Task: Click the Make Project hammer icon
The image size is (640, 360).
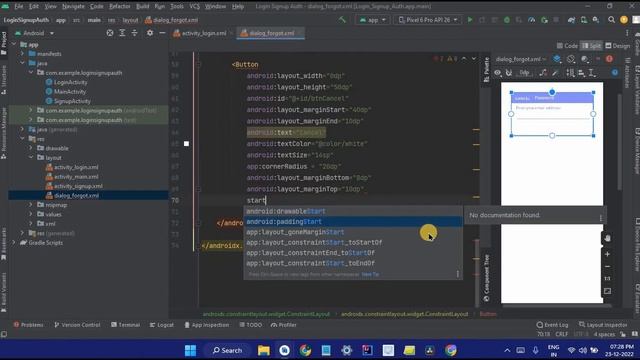Action: point(342,20)
